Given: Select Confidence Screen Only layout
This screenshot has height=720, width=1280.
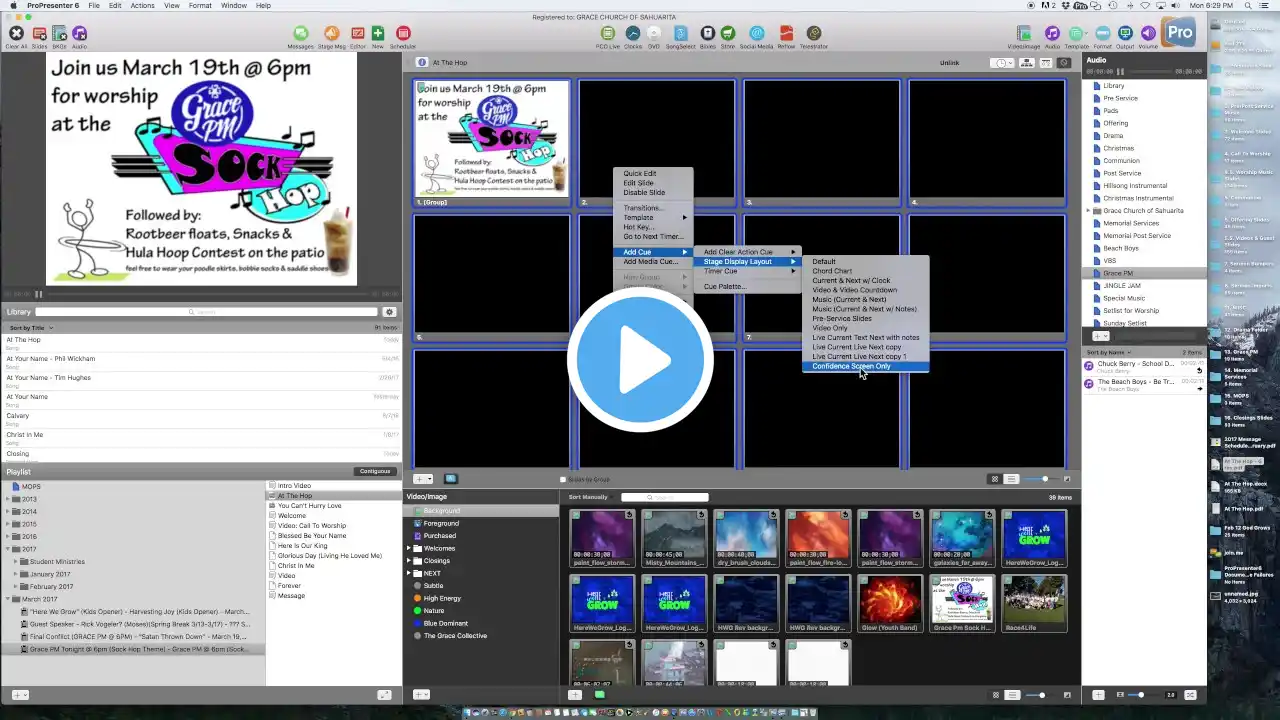Looking at the screenshot, I should (851, 366).
